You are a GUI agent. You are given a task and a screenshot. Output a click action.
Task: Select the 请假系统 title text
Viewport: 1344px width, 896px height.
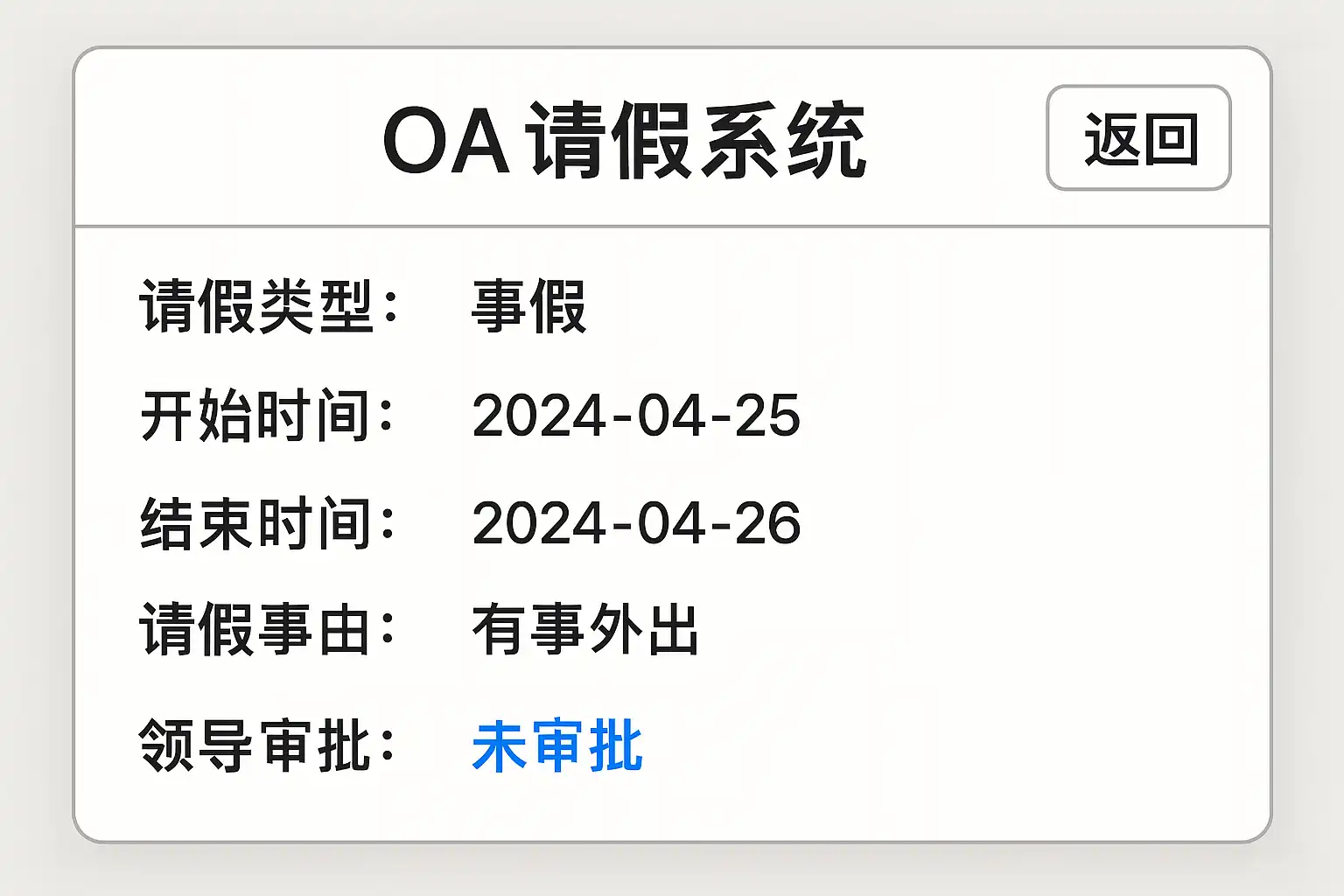(x=696, y=142)
